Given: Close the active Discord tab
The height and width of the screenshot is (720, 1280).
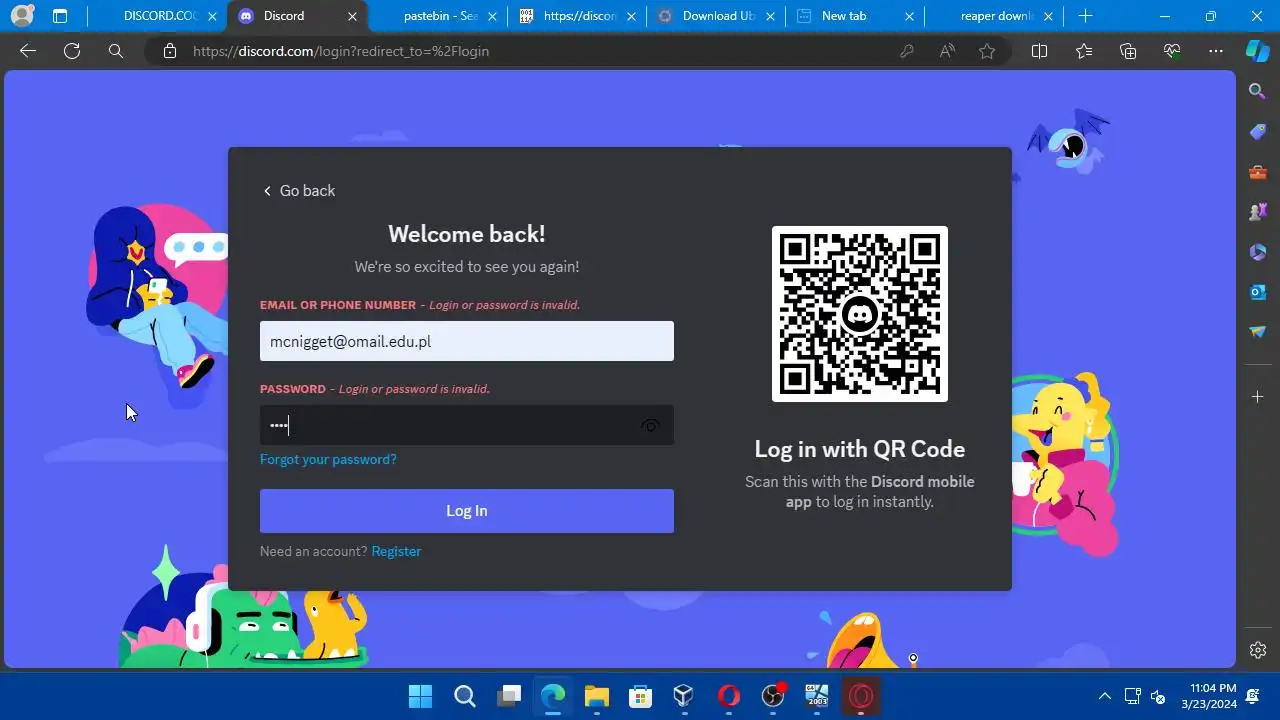Looking at the screenshot, I should [352, 16].
